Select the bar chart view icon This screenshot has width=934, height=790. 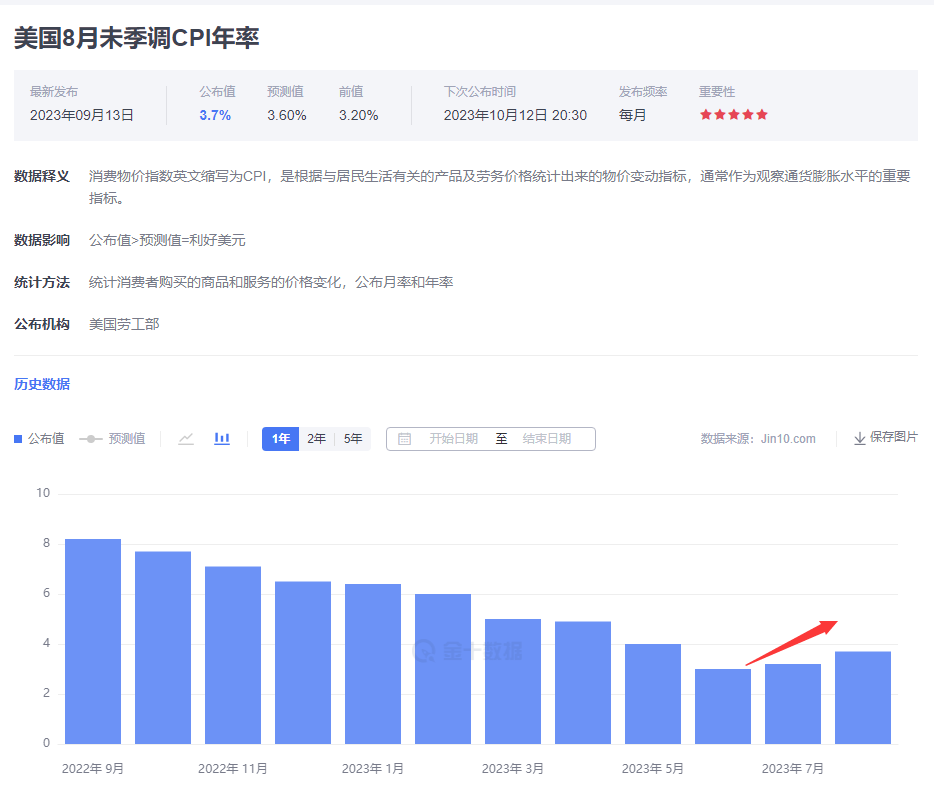coord(221,438)
